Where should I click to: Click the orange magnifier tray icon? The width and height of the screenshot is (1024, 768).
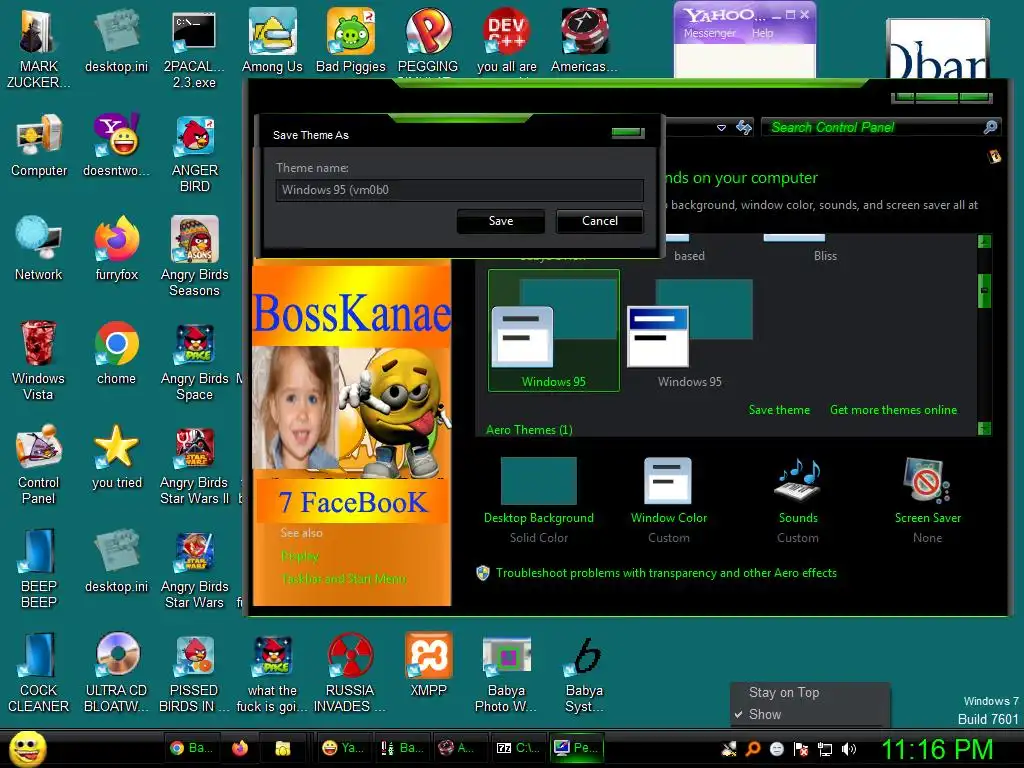click(x=753, y=749)
